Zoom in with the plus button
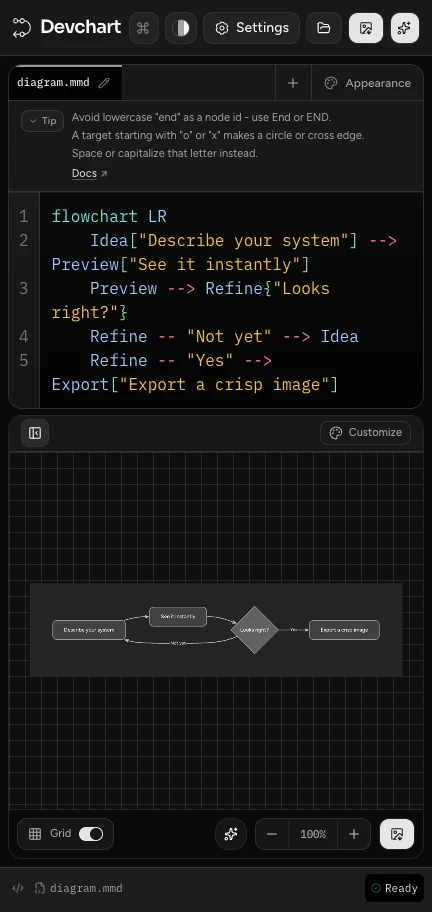The width and height of the screenshot is (432, 912). pyautogui.click(x=354, y=834)
